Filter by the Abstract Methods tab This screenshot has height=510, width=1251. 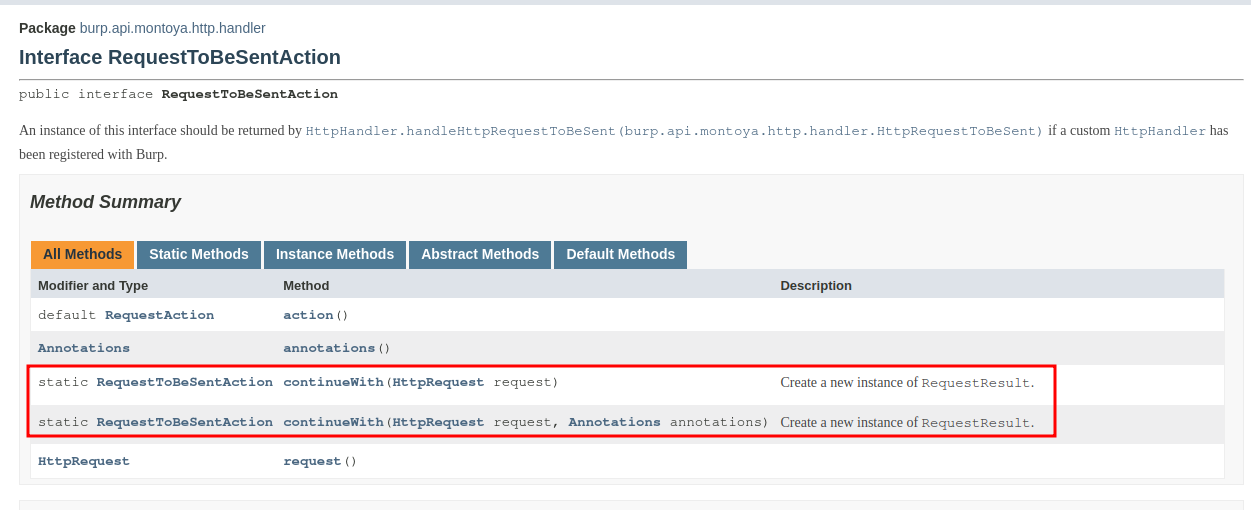(479, 254)
